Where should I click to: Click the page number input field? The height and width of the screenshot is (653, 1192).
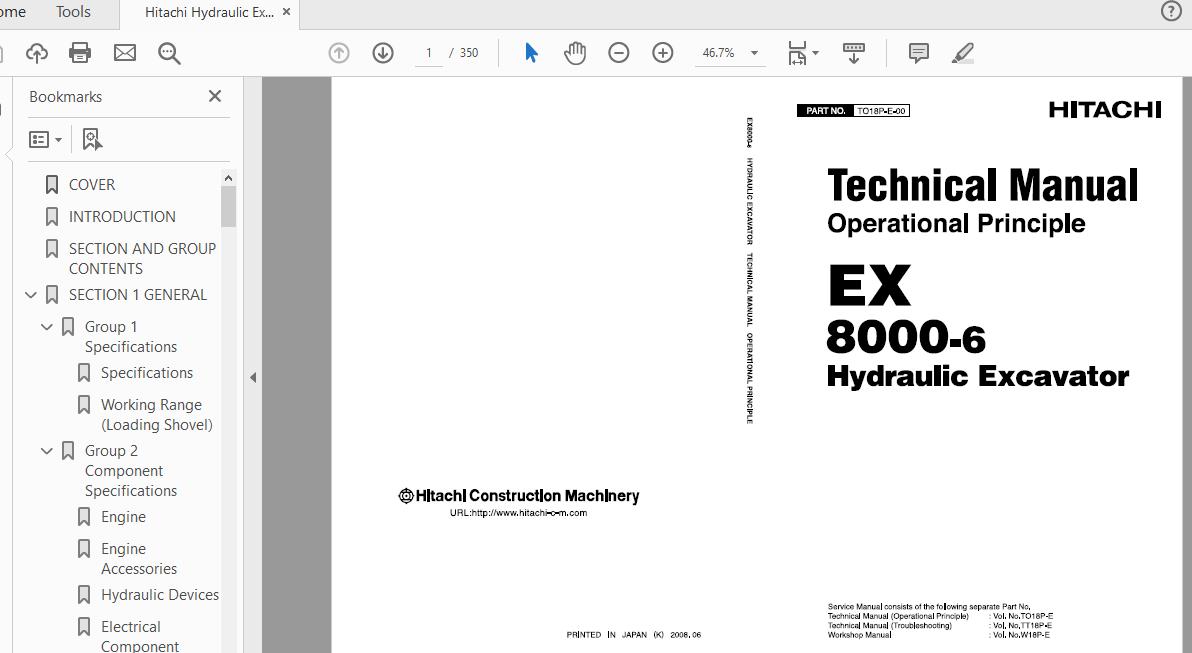(429, 52)
